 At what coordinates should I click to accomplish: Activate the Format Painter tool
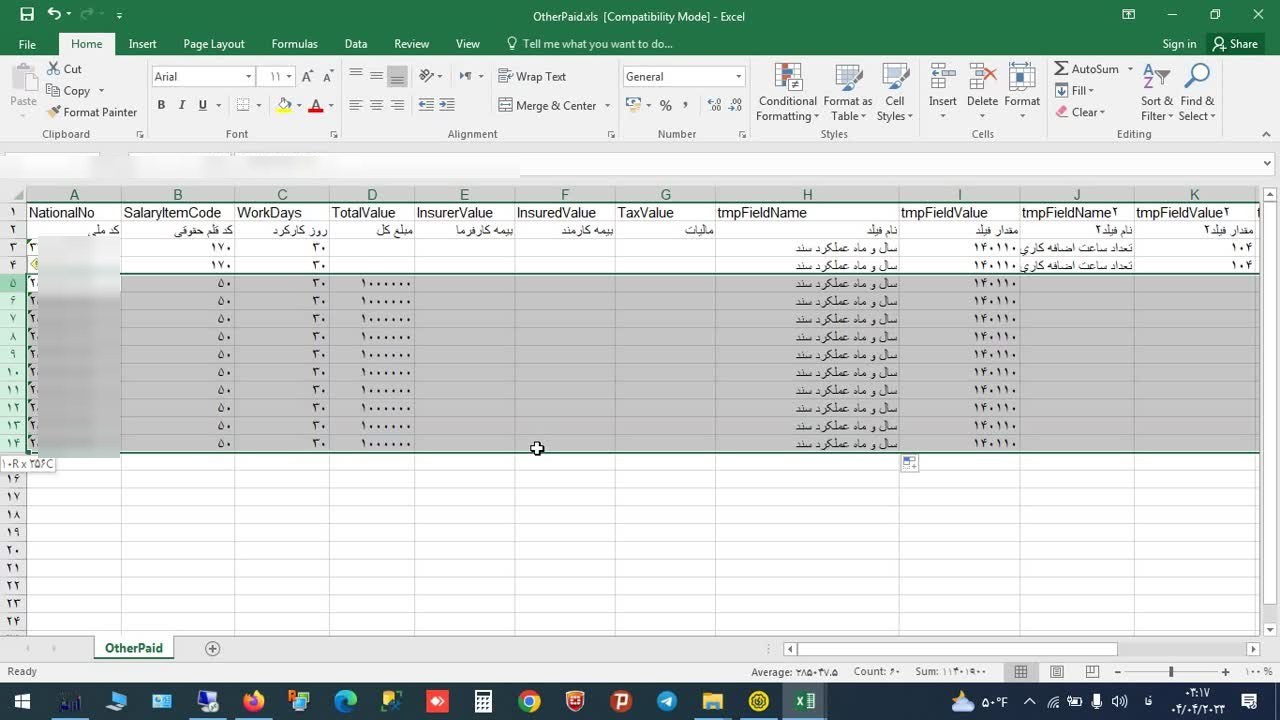tap(92, 112)
